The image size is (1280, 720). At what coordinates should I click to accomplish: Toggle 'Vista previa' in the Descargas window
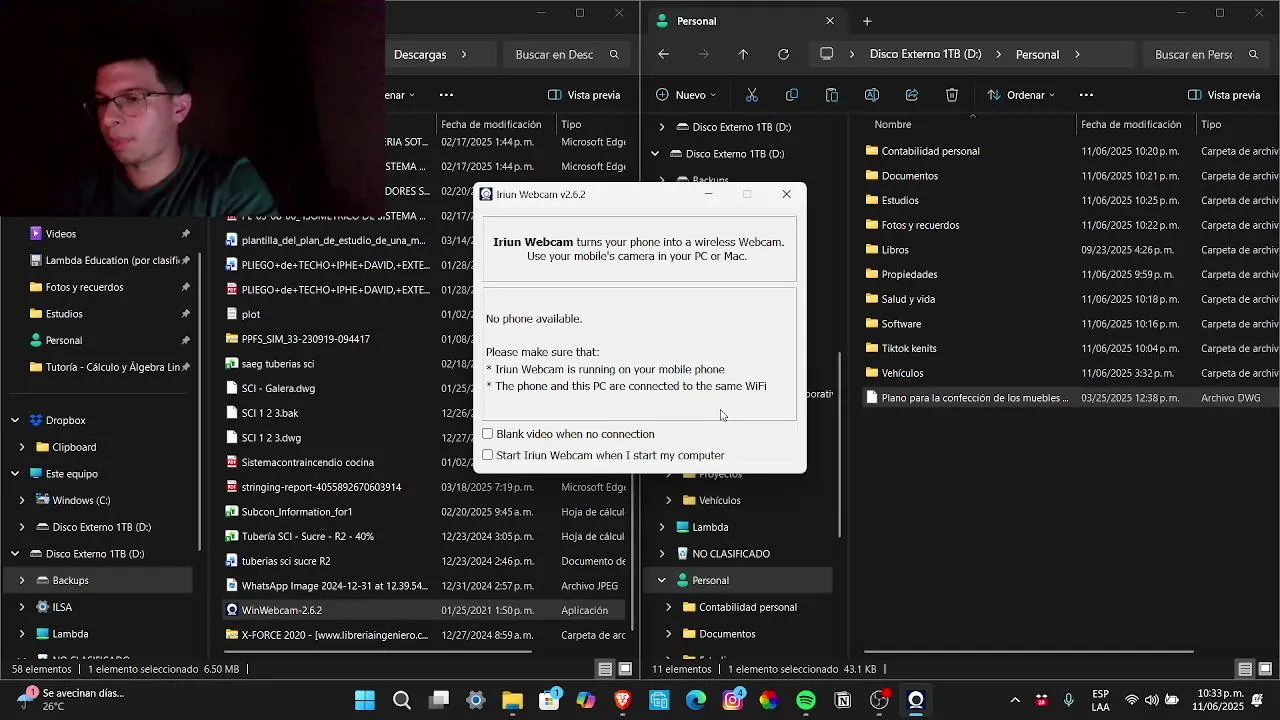pos(584,95)
